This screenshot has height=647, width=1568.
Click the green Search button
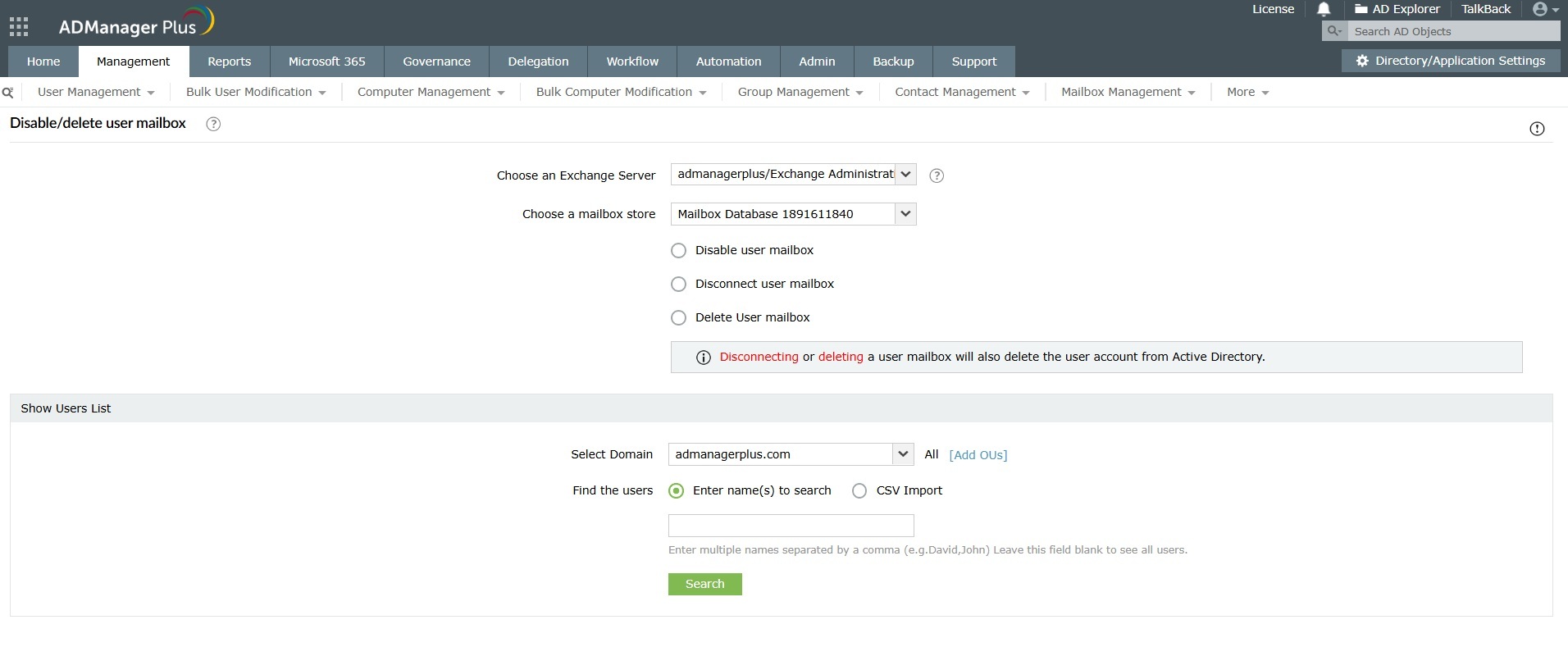pos(705,585)
